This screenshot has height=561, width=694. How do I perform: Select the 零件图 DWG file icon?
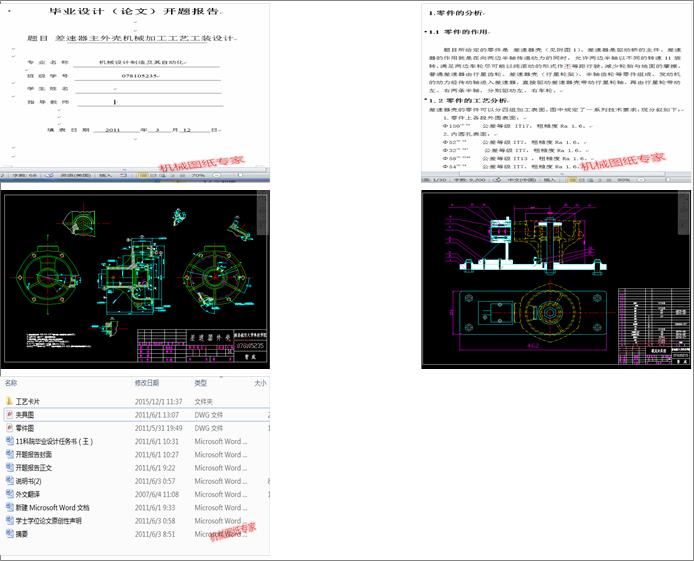coord(9,428)
